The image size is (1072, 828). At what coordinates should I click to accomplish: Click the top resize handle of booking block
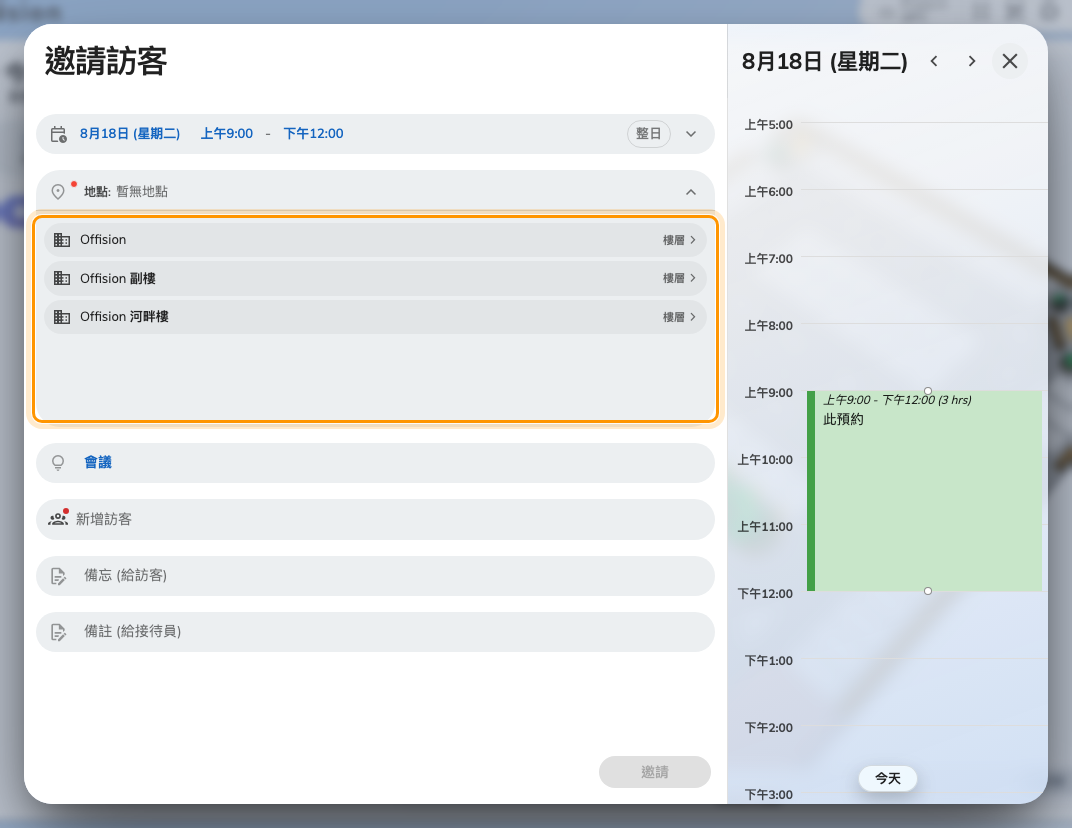coord(928,391)
